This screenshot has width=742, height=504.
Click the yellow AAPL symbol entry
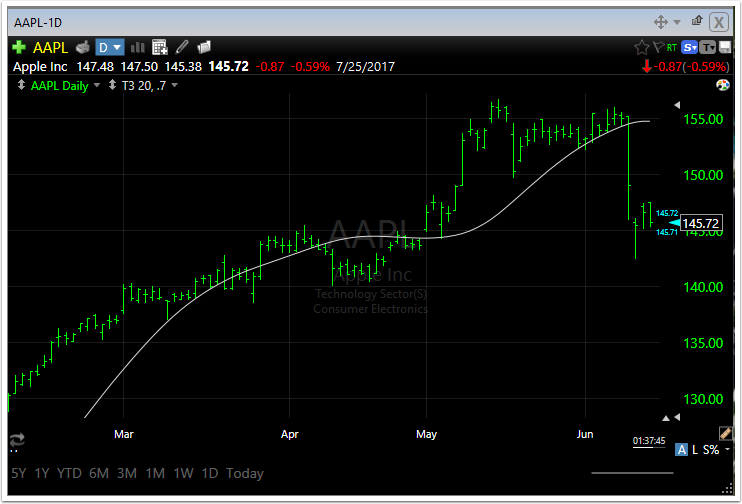51,48
